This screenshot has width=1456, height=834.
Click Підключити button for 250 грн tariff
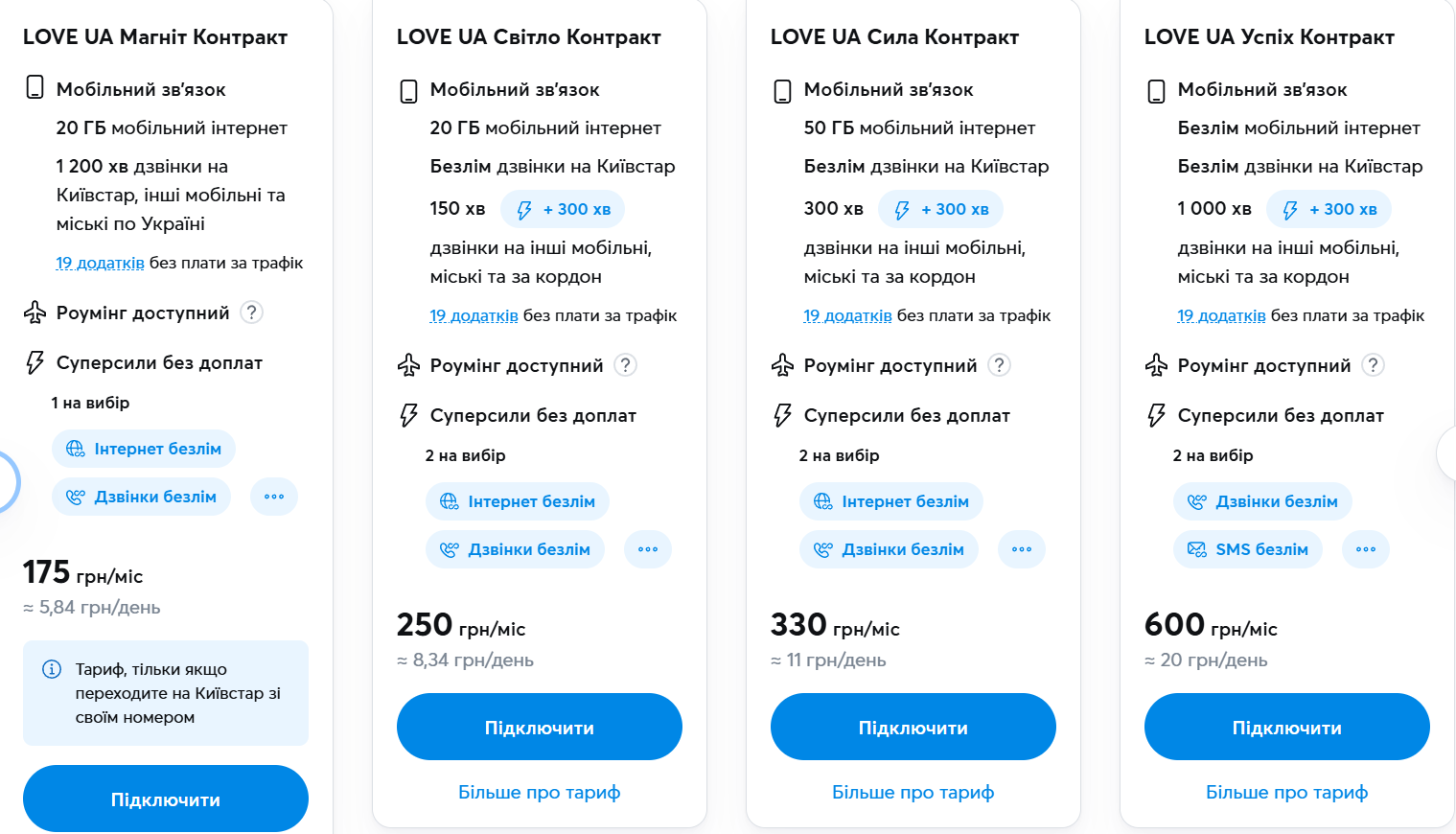tap(540, 728)
